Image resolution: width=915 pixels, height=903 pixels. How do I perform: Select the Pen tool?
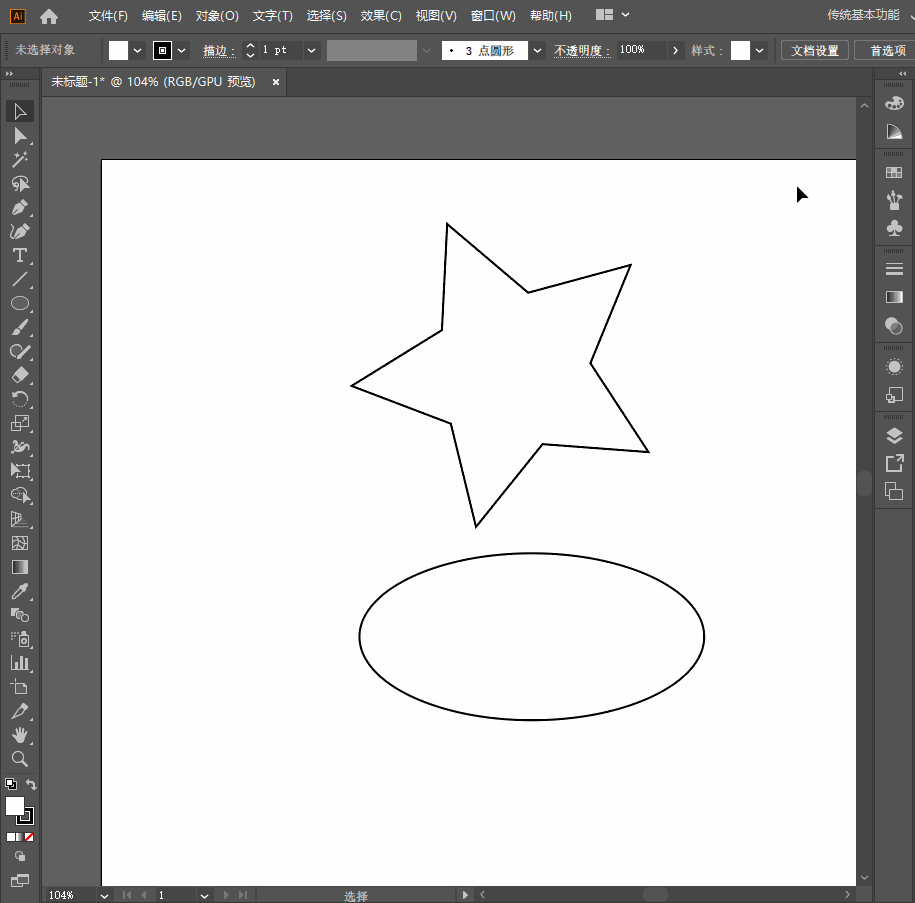pos(19,208)
